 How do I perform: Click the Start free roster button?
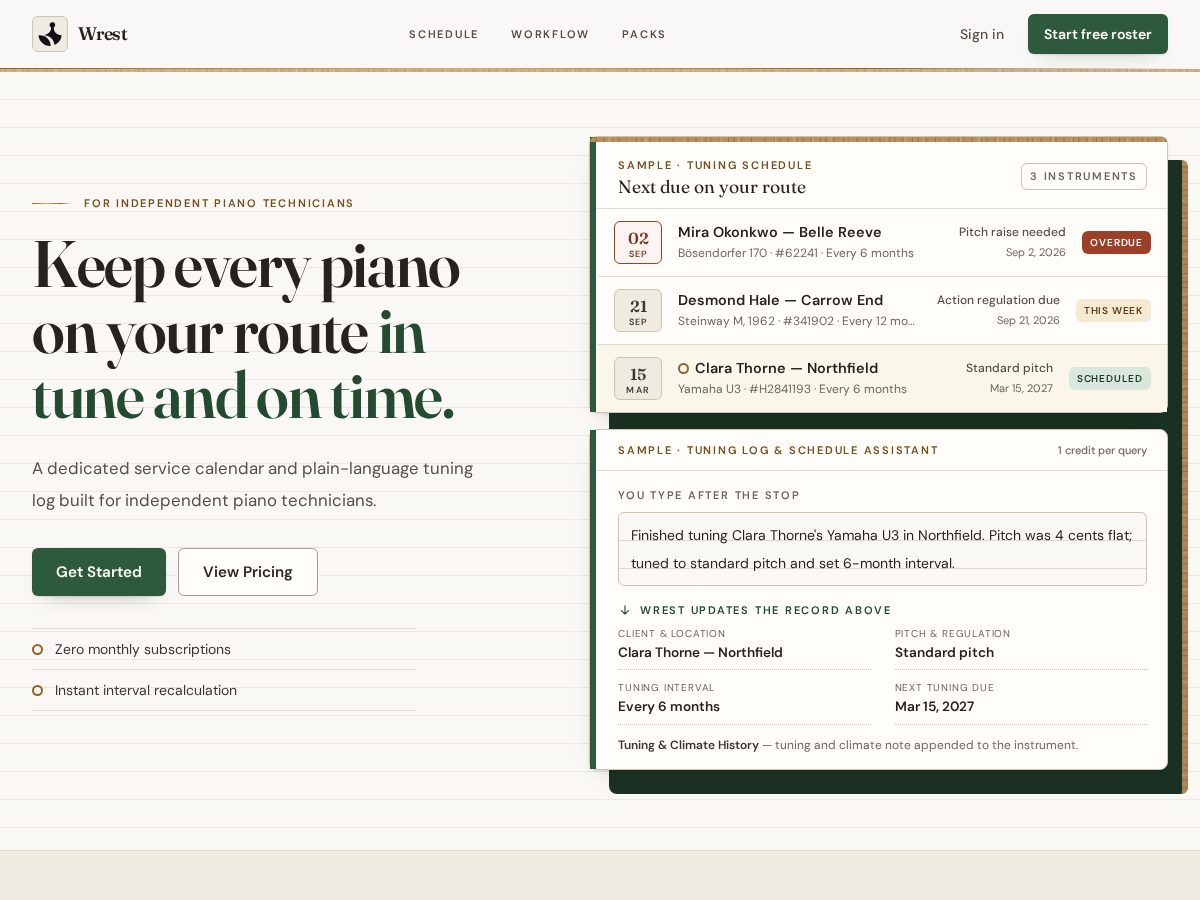pyautogui.click(x=1098, y=34)
